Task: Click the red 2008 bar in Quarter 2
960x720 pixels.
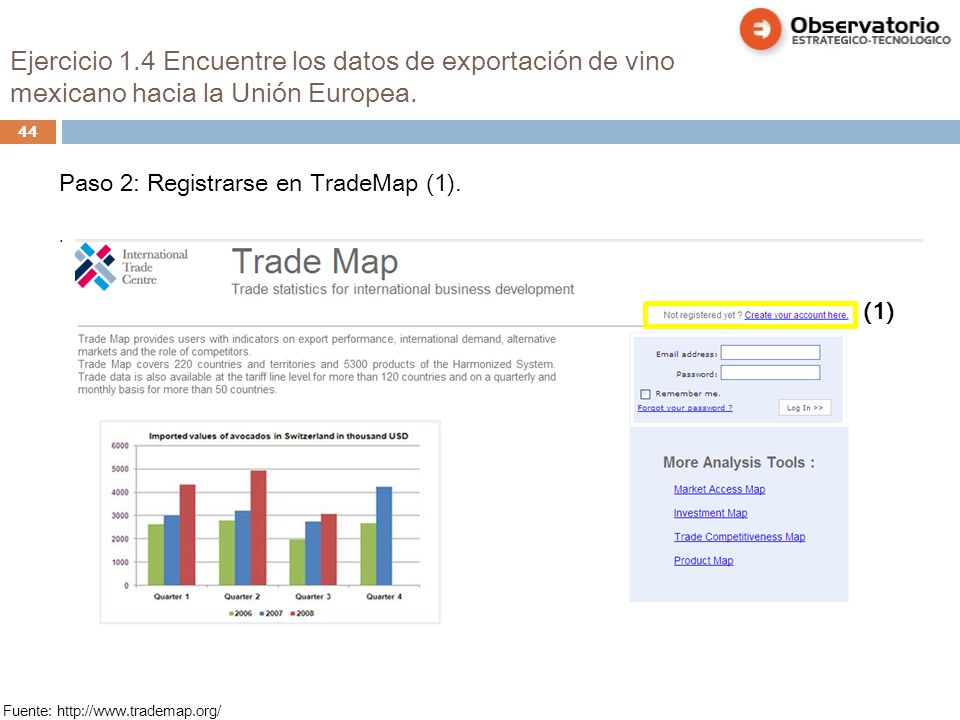Action: click(x=258, y=527)
